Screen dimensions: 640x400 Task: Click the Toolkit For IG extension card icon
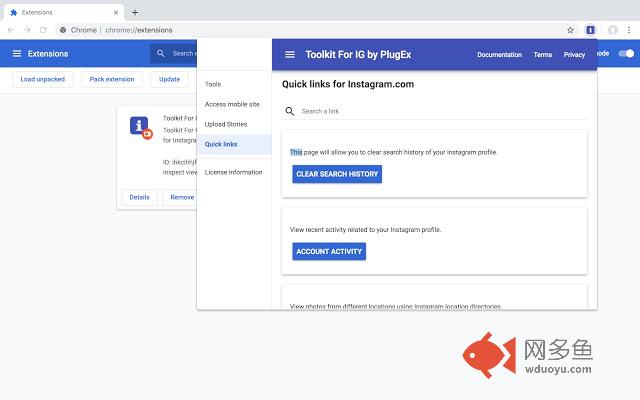point(140,127)
